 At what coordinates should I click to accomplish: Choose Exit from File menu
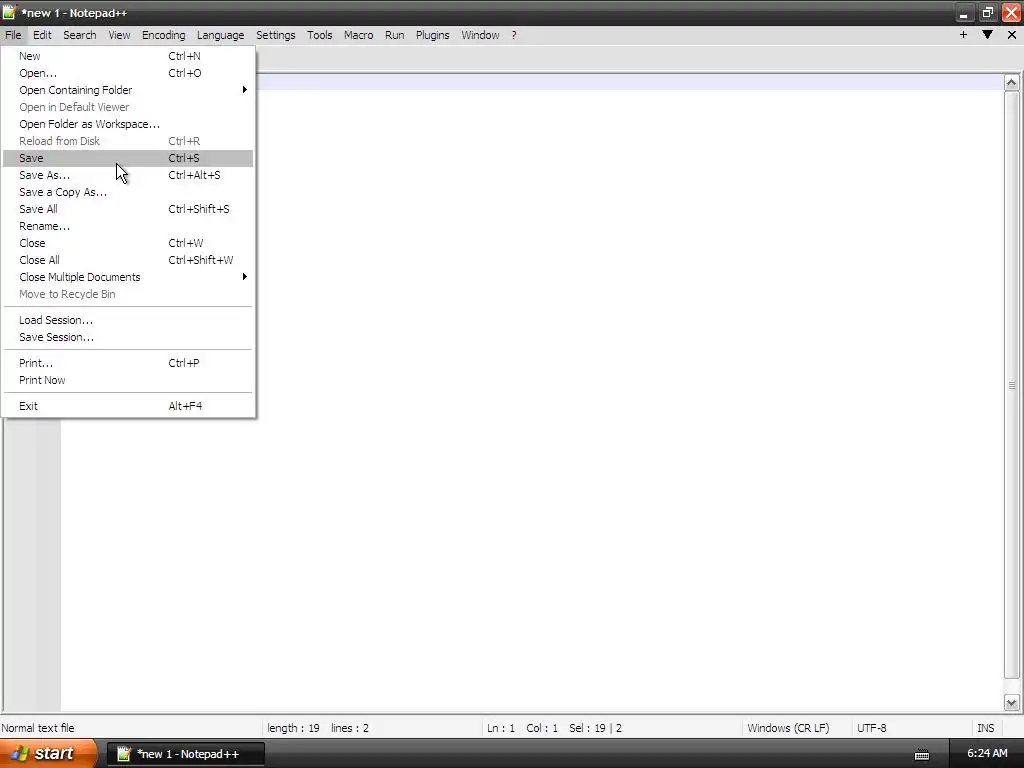[128, 406]
